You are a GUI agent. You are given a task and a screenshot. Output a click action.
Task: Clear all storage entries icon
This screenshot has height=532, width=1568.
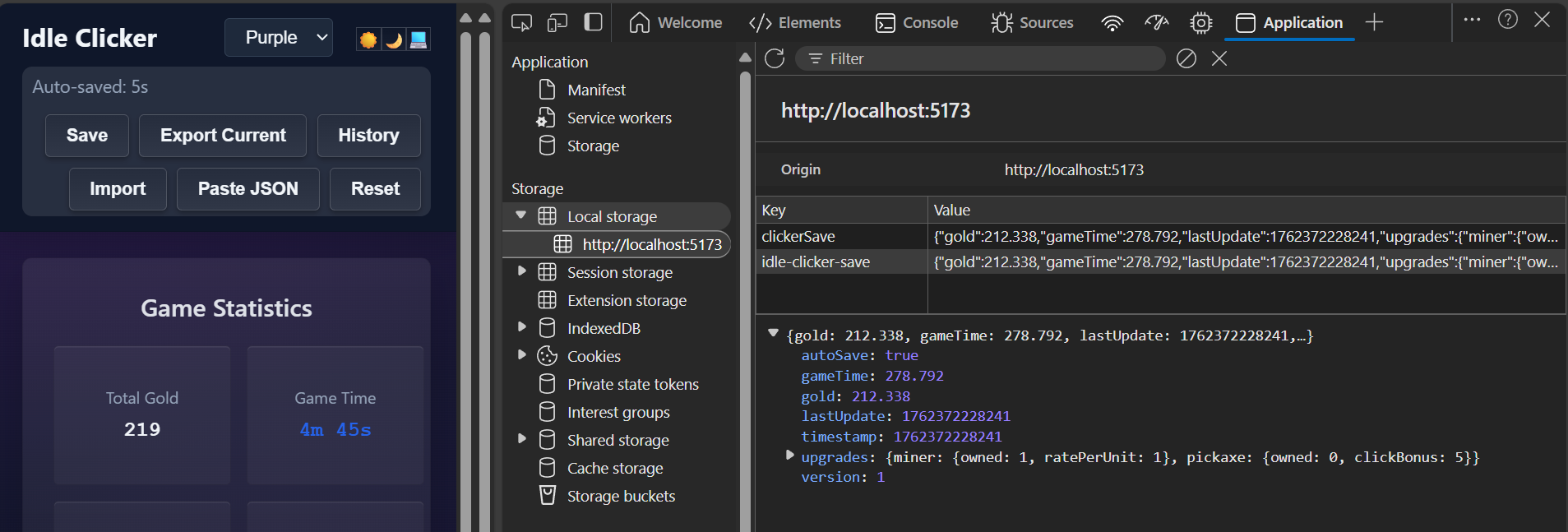pyautogui.click(x=1186, y=58)
